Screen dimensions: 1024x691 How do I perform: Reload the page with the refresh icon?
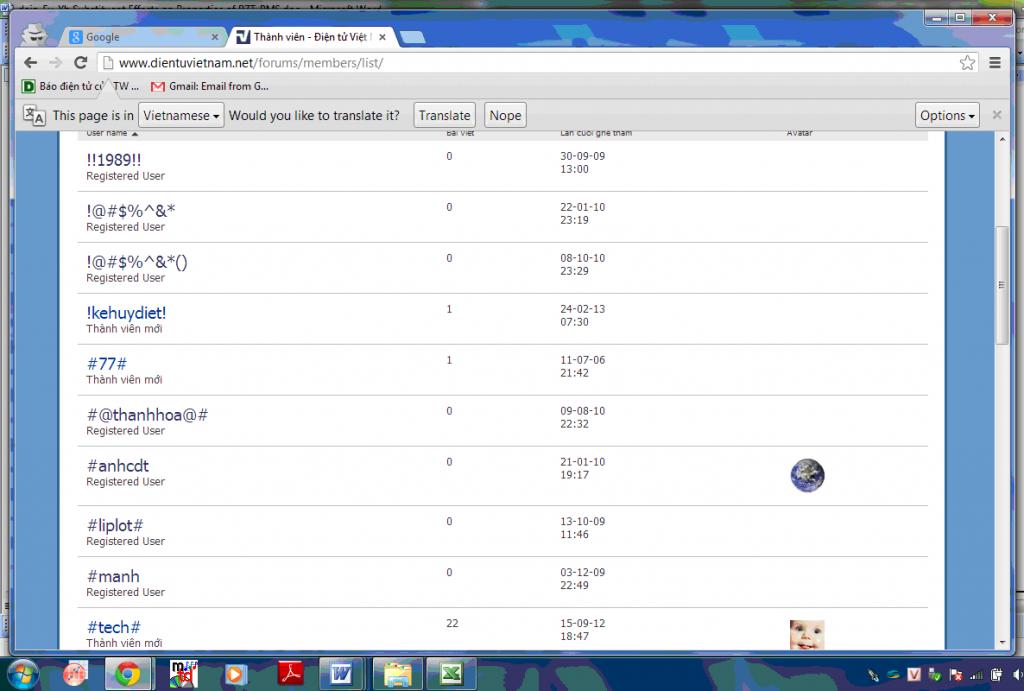(x=80, y=63)
